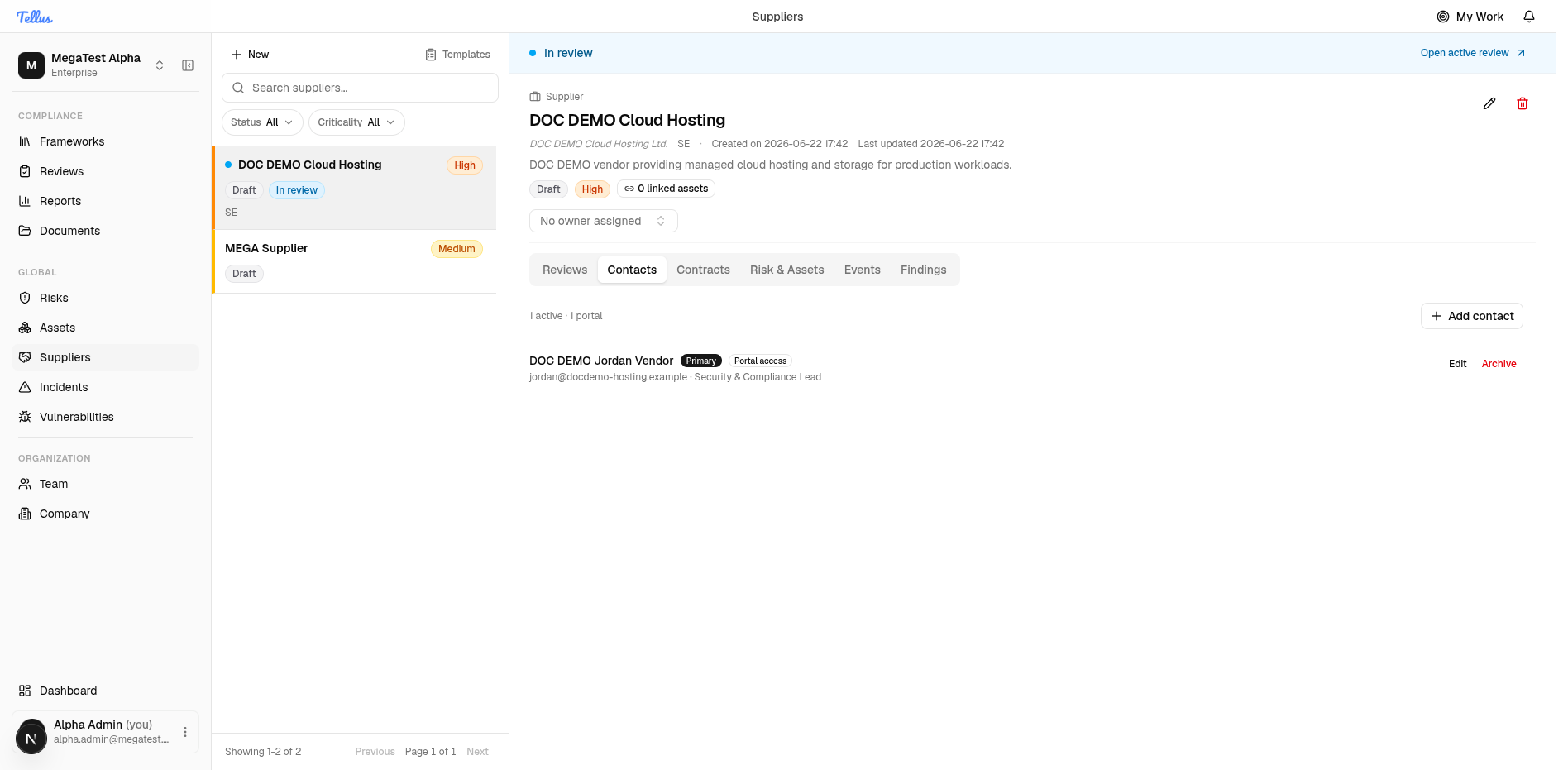Click the search magnifier icon
Image resolution: width=1568 pixels, height=770 pixels.
(x=238, y=88)
